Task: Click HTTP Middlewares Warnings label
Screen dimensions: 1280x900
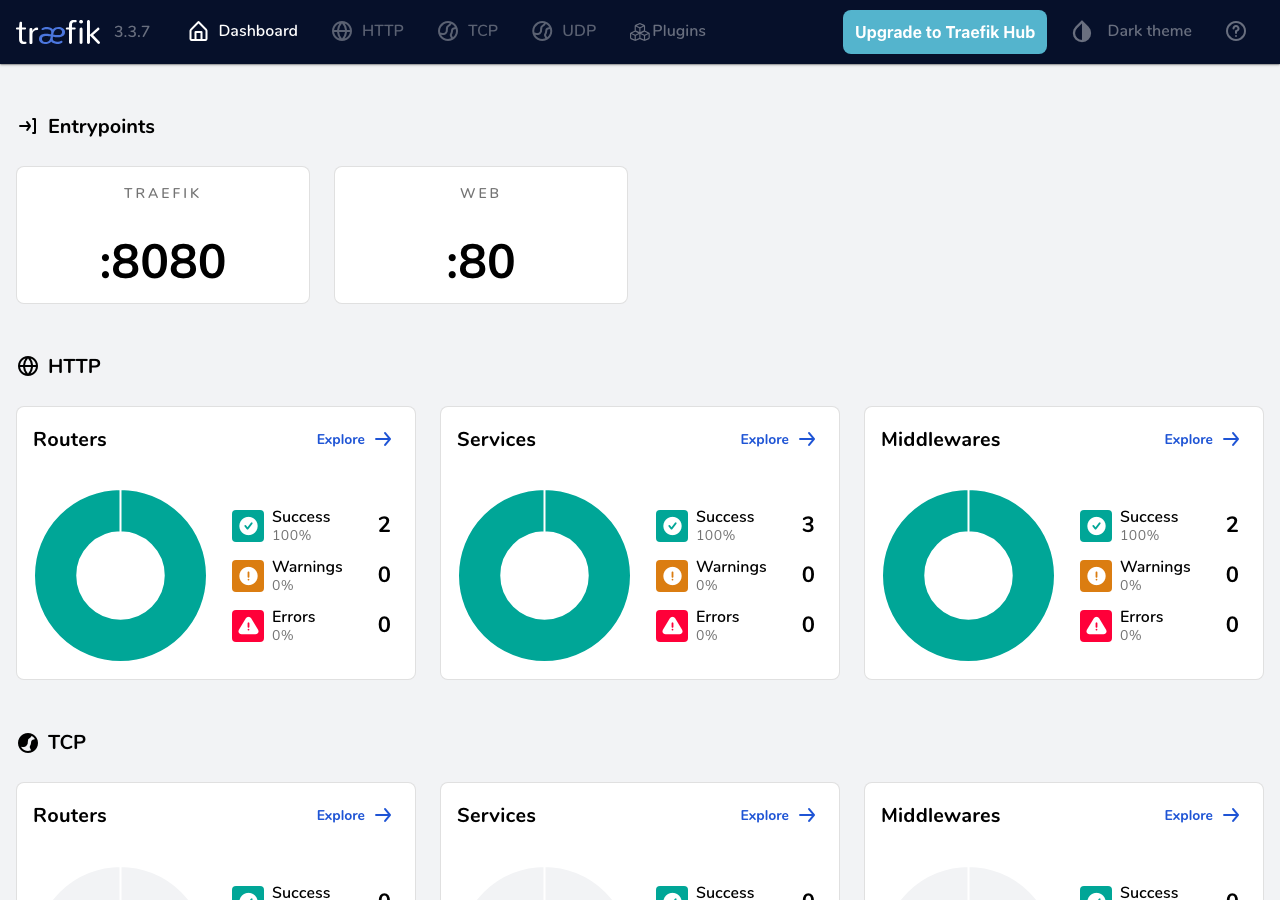Action: tap(1155, 567)
